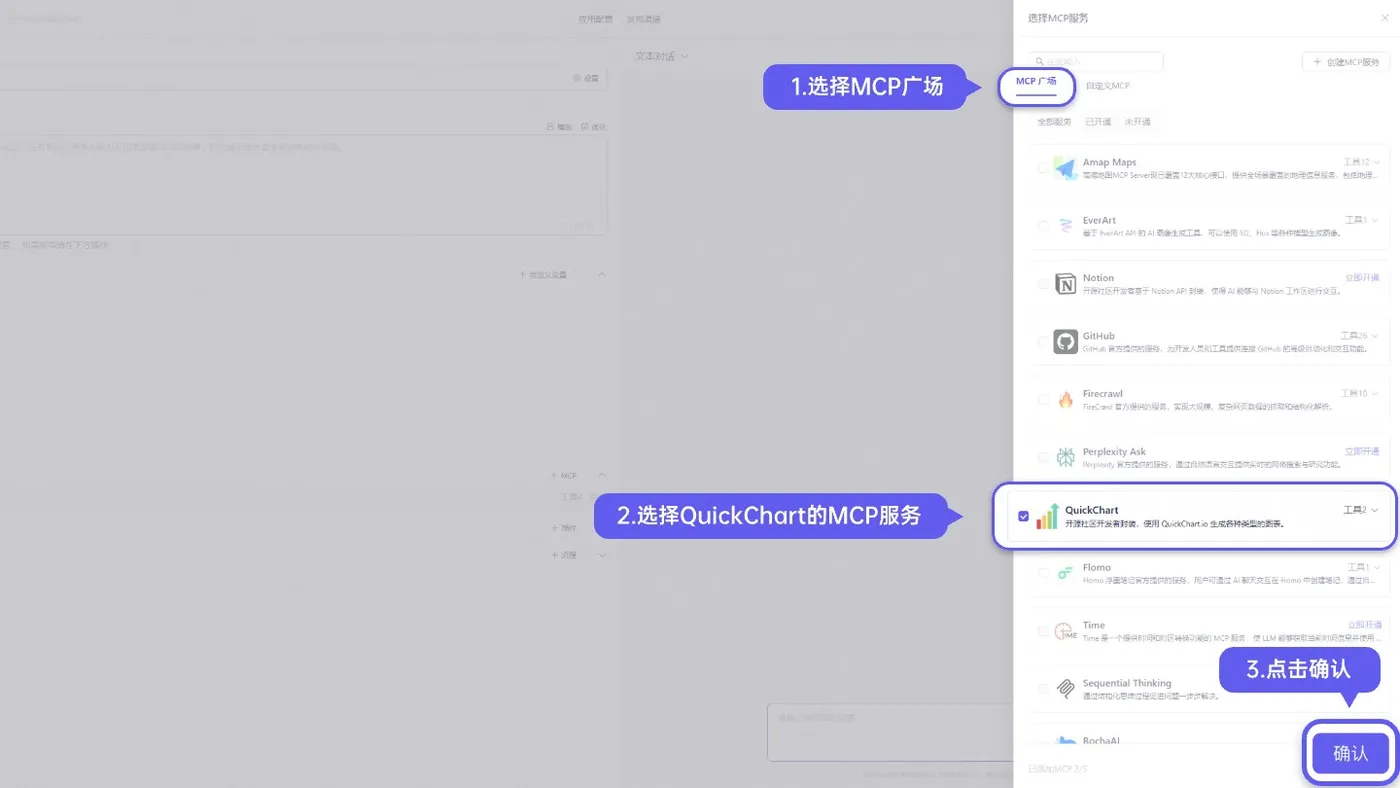Click the QuickChart service name

[1092, 510]
